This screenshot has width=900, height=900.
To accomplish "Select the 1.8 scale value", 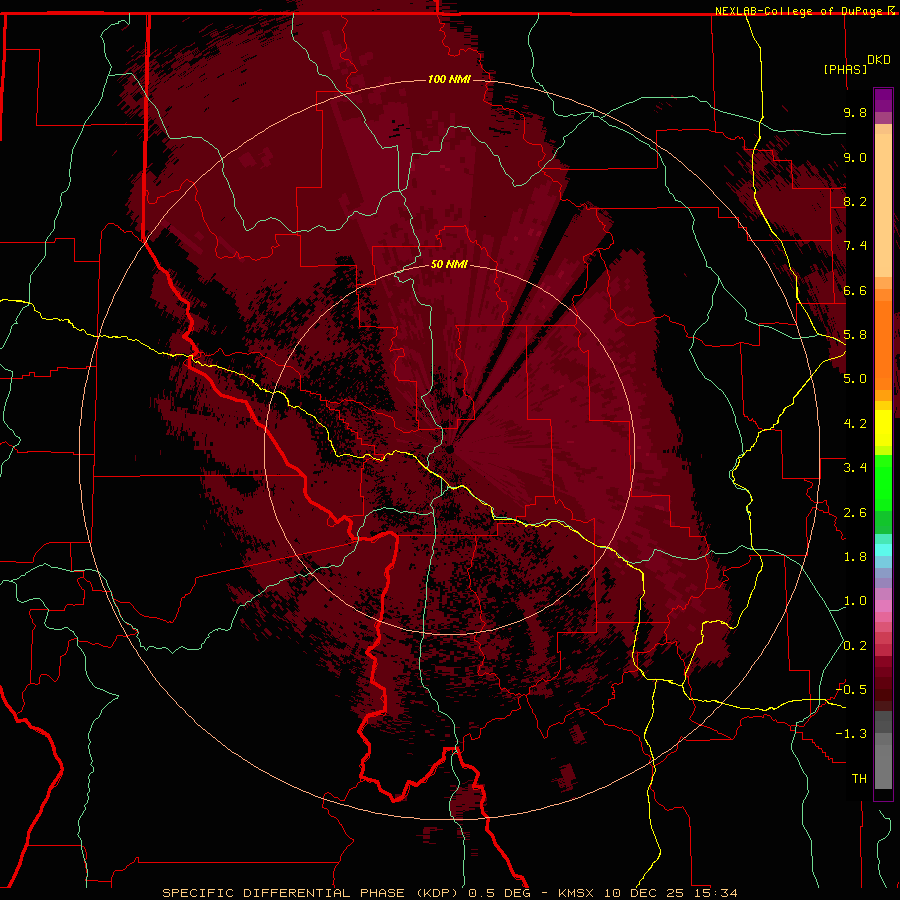I will pyautogui.click(x=855, y=557).
